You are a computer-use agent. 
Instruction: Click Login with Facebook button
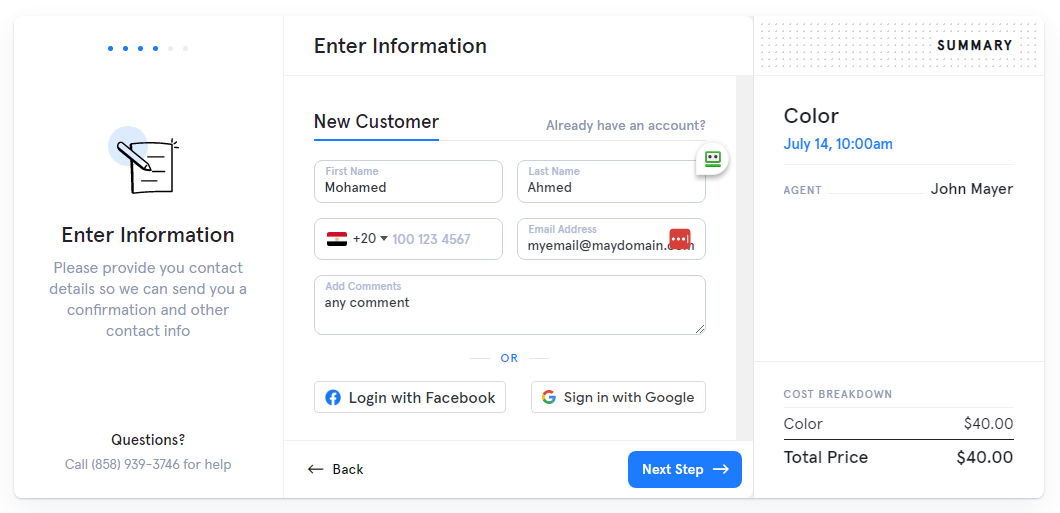point(410,397)
